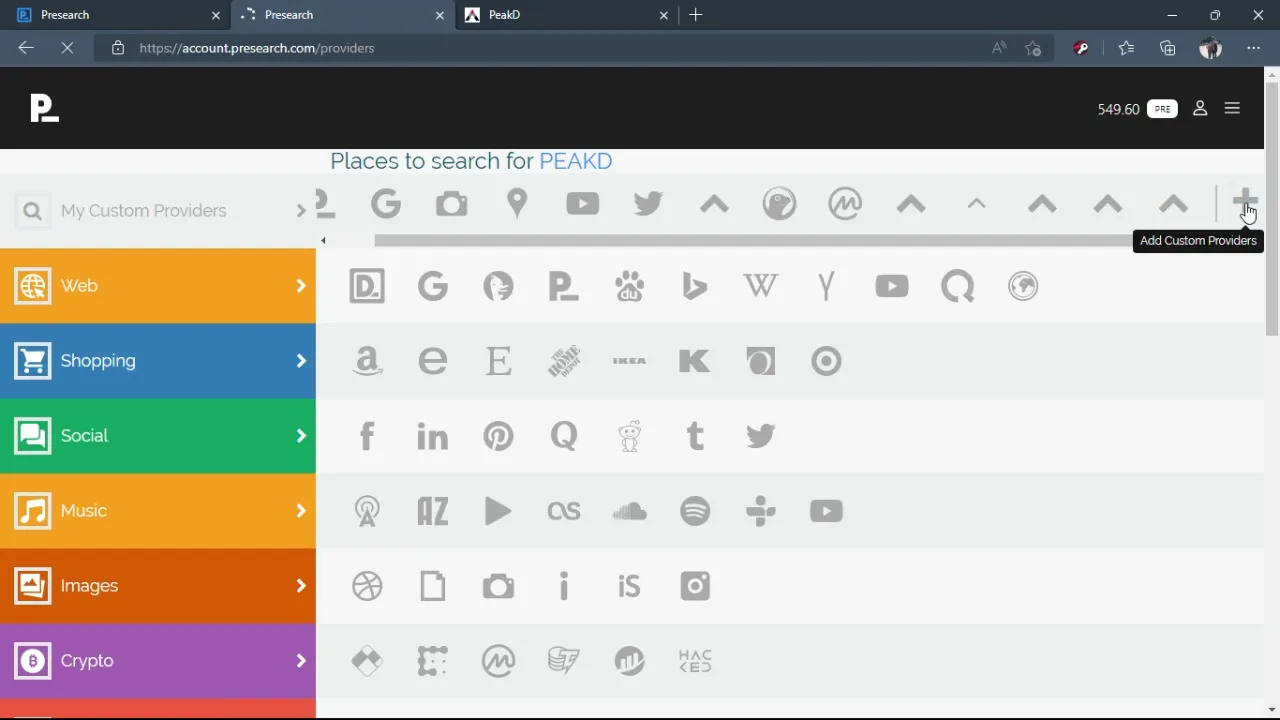Click the Dribbble icon in Images row
1280x720 pixels.
click(367, 586)
